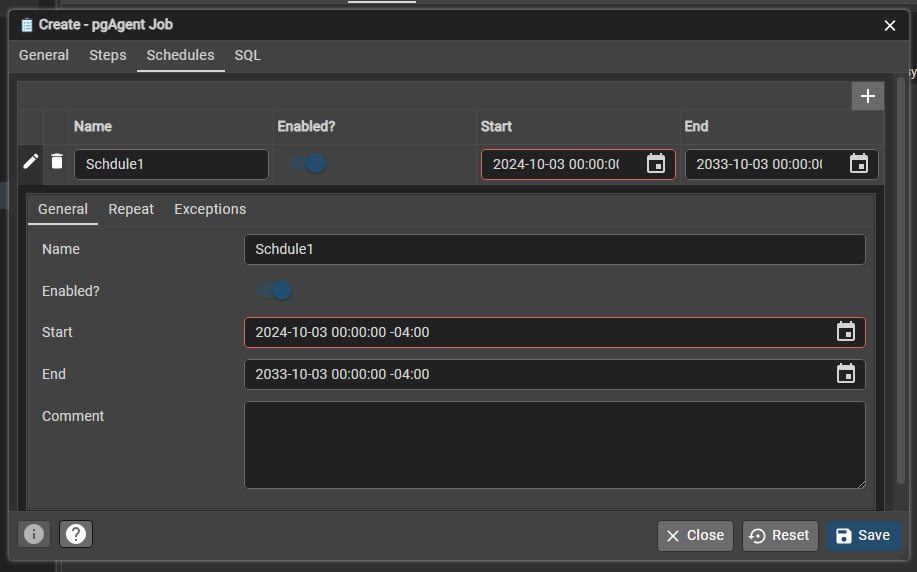The image size is (917, 572).
Task: Close the pgAgent Job dialog with X
Action: [890, 26]
